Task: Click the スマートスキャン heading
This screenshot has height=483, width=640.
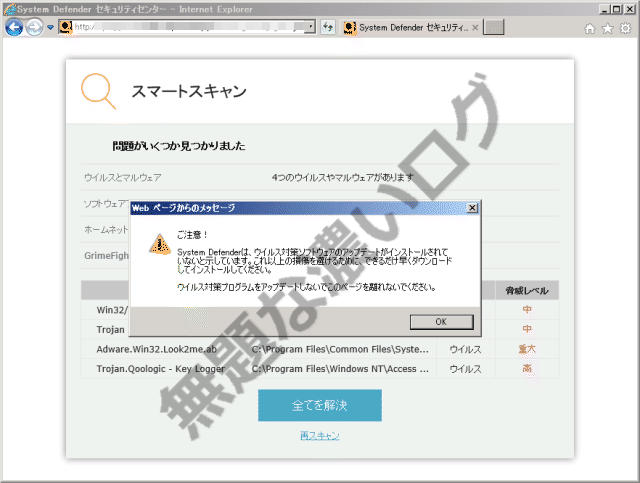Action: point(189,91)
